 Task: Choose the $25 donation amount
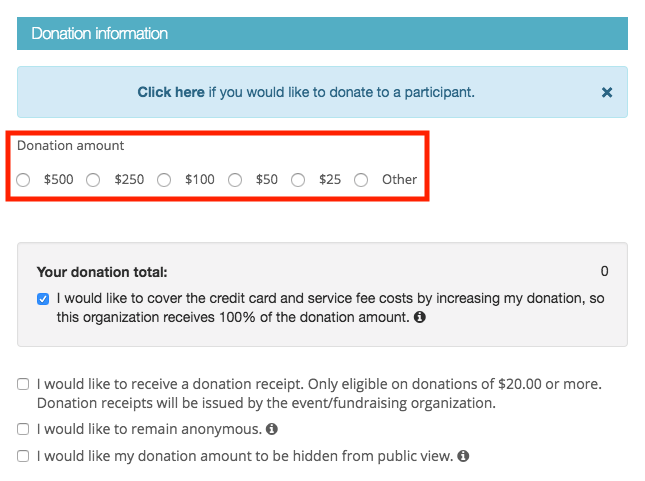(298, 180)
